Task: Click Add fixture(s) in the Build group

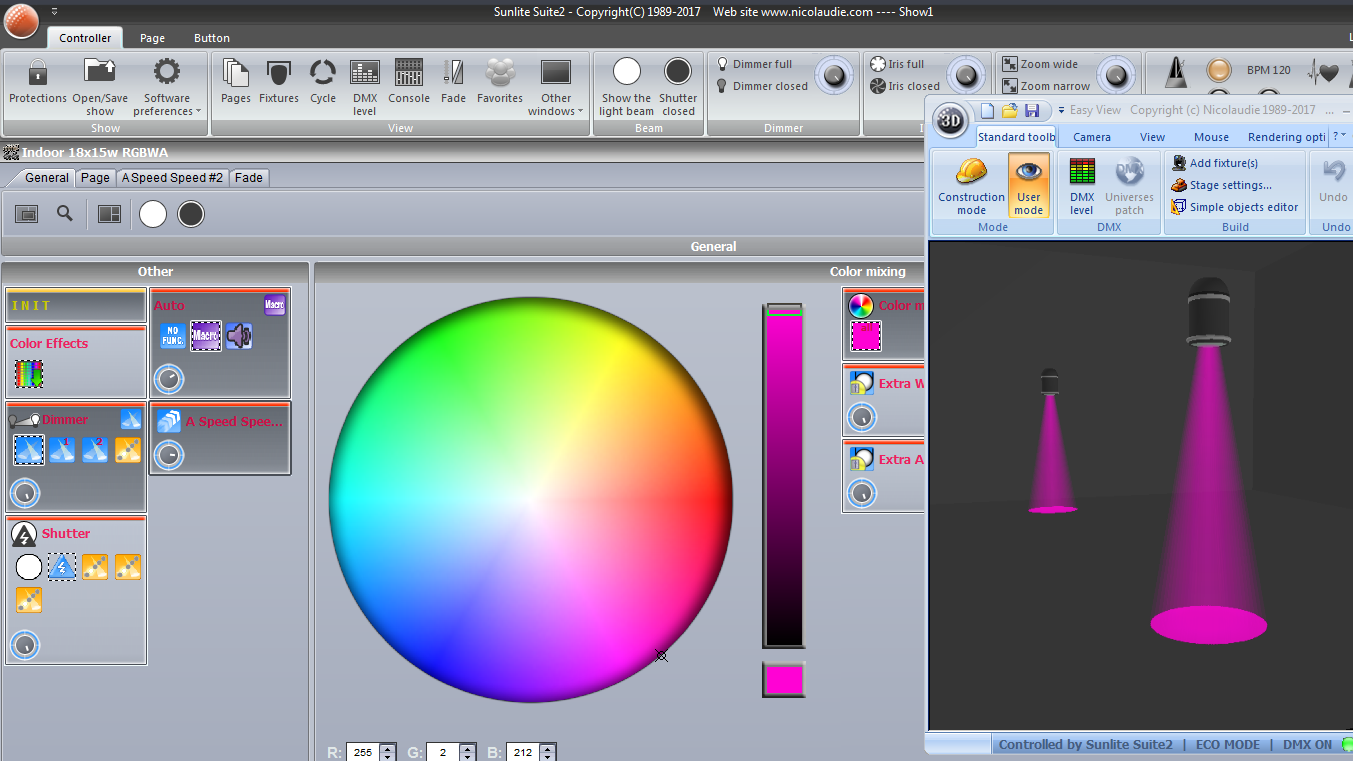Action: pos(1223,163)
